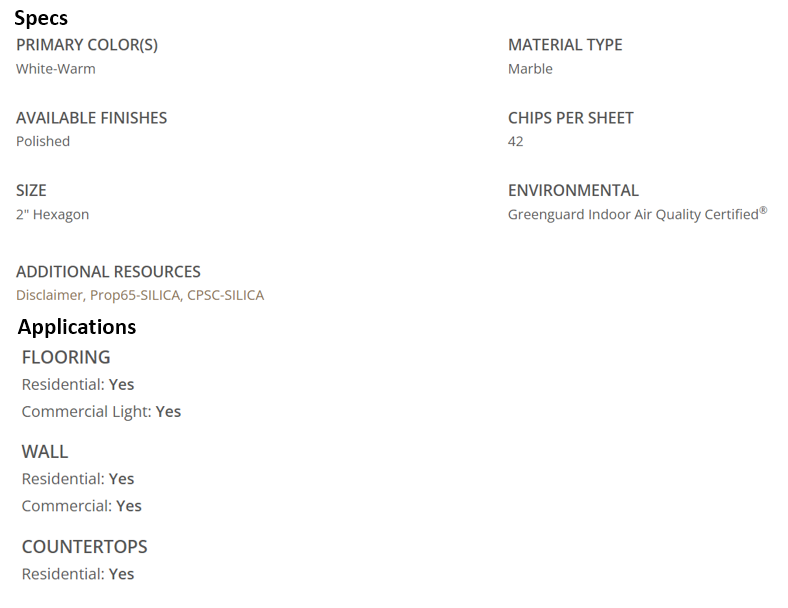Click the Commercial: Yes wall entry

click(x=82, y=506)
